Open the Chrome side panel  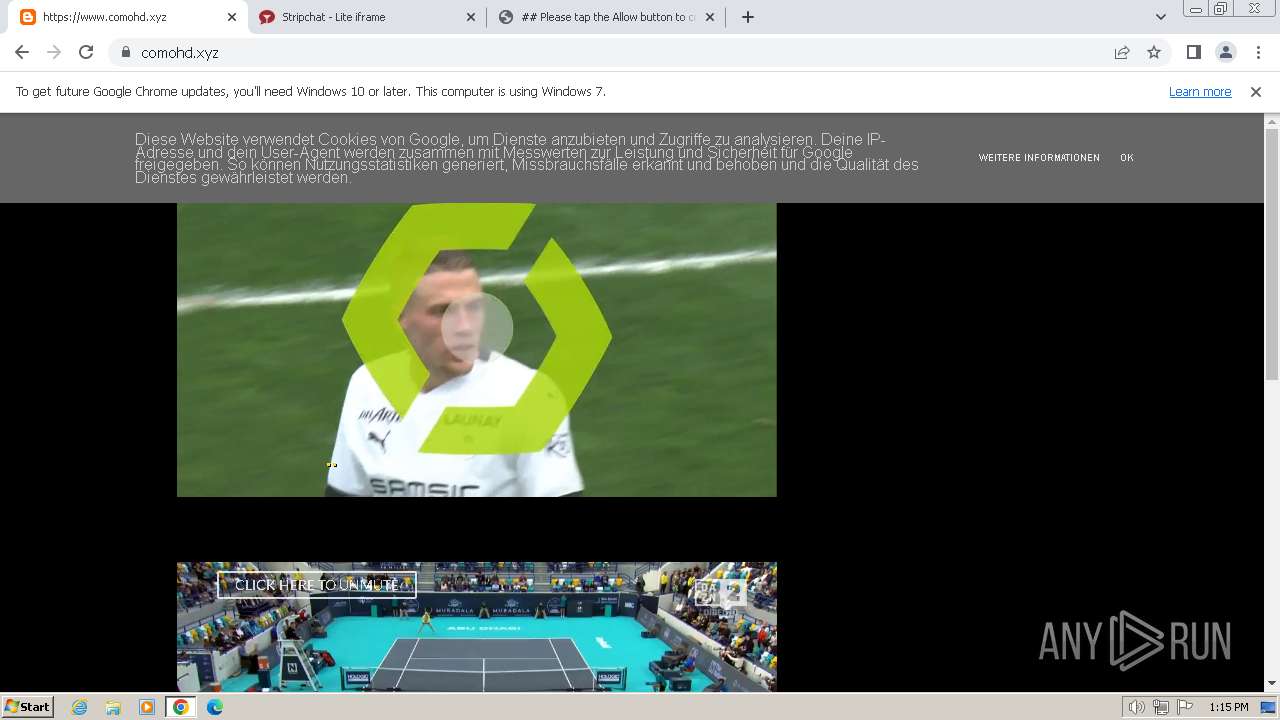(x=1194, y=52)
